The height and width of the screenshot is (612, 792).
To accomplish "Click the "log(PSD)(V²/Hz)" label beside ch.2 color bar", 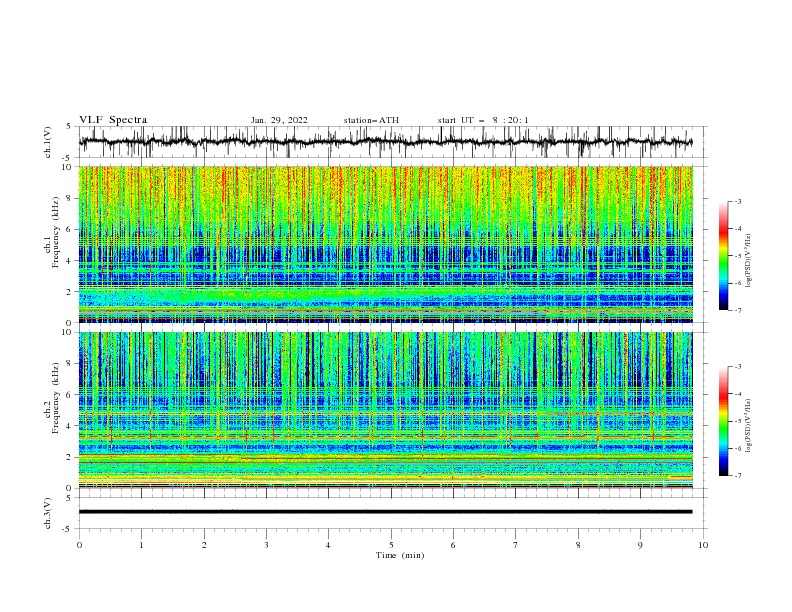I will click(x=749, y=425).
